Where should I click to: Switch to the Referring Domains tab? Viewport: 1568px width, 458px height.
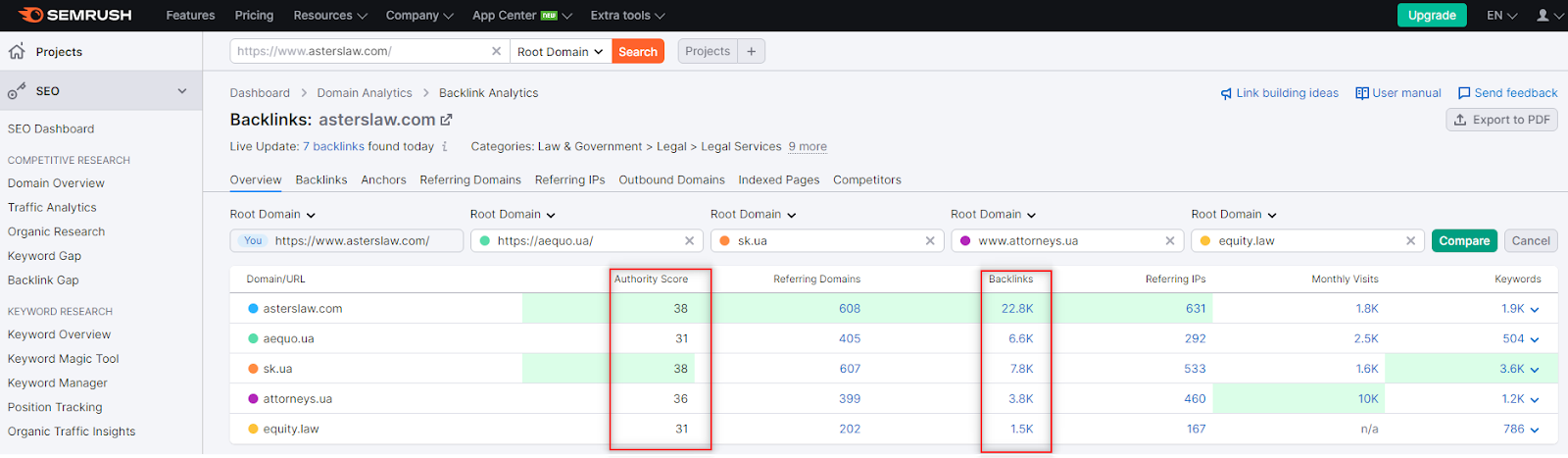pos(470,179)
